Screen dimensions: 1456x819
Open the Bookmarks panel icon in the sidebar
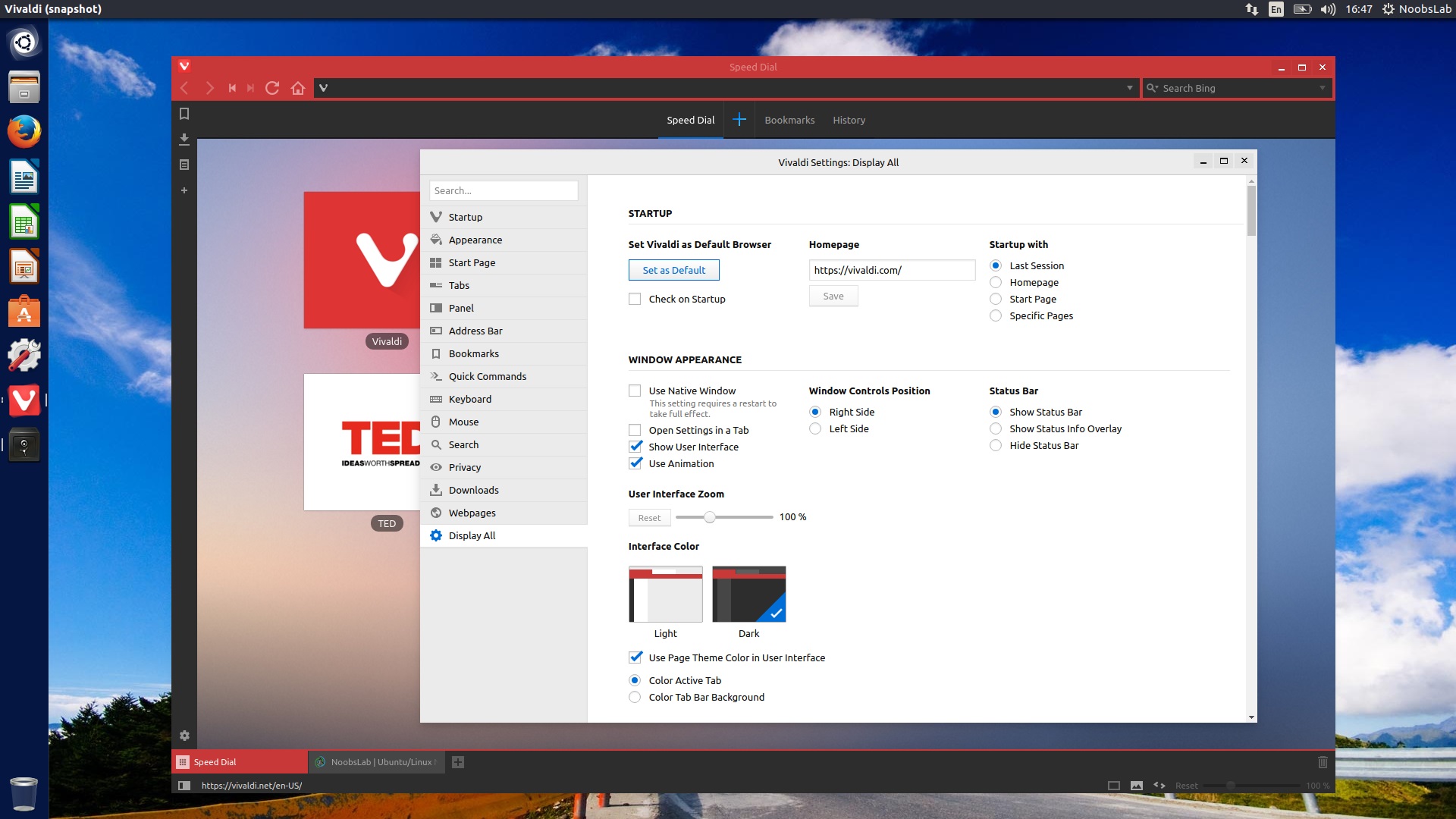[x=184, y=114]
